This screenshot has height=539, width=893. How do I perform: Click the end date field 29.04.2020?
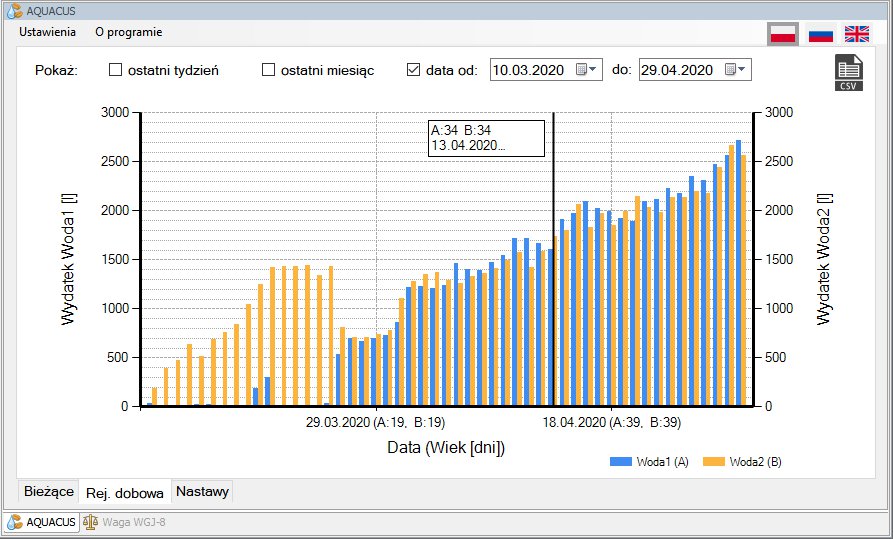677,70
